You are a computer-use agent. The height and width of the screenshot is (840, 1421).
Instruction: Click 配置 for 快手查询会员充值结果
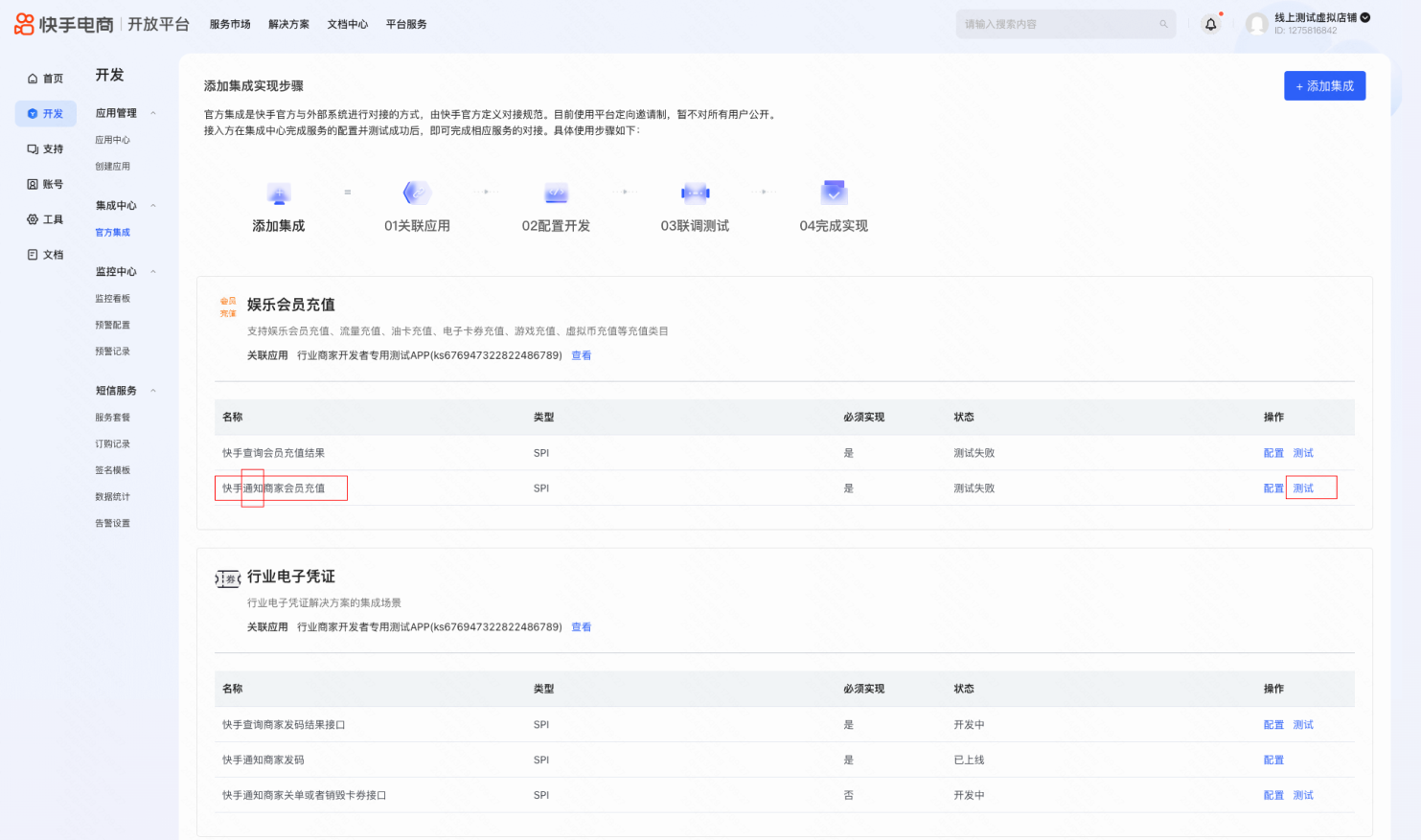(x=1273, y=453)
